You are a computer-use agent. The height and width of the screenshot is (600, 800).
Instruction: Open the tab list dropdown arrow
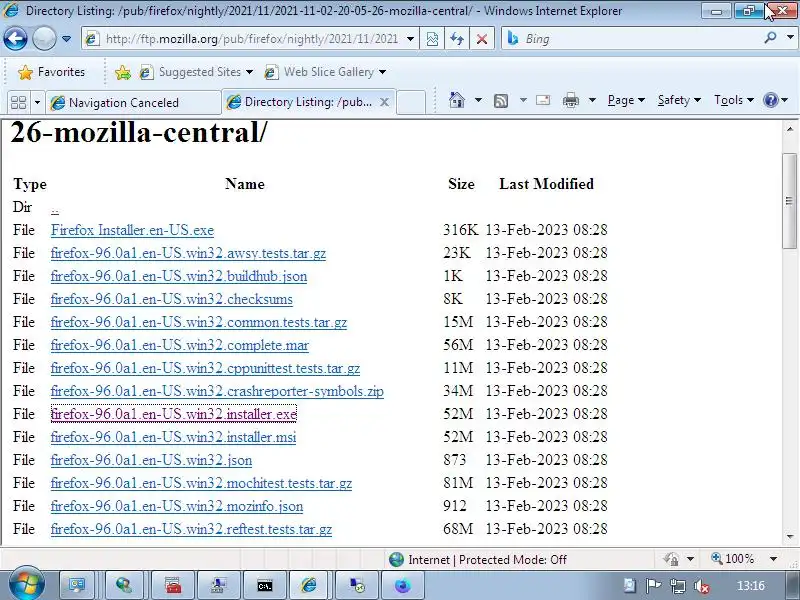coord(37,103)
